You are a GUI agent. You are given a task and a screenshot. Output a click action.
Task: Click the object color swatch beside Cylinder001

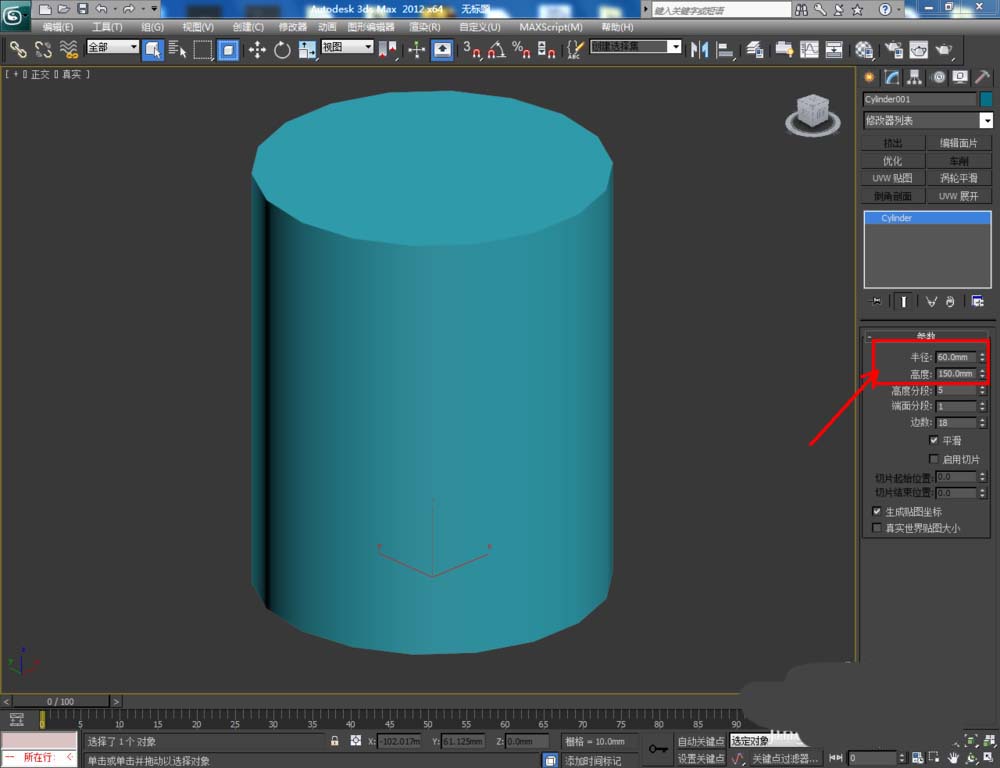tap(986, 99)
